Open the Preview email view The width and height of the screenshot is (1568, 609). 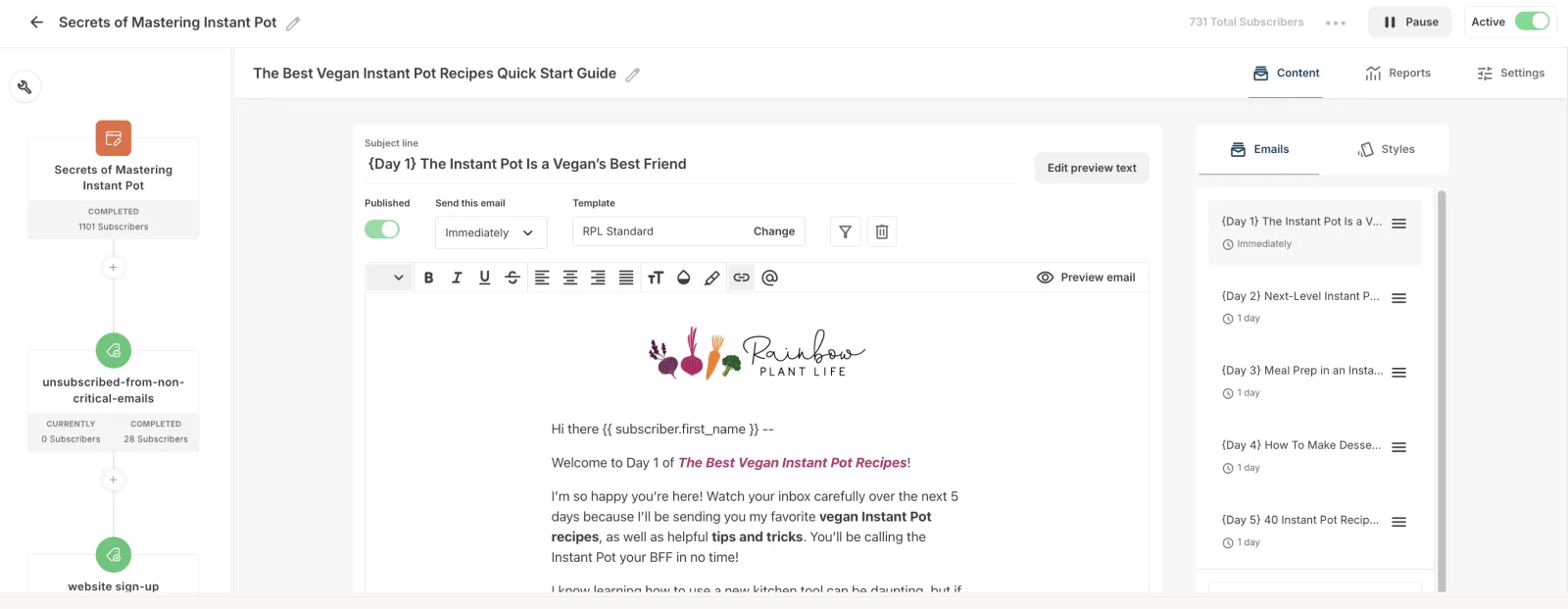pyautogui.click(x=1086, y=278)
